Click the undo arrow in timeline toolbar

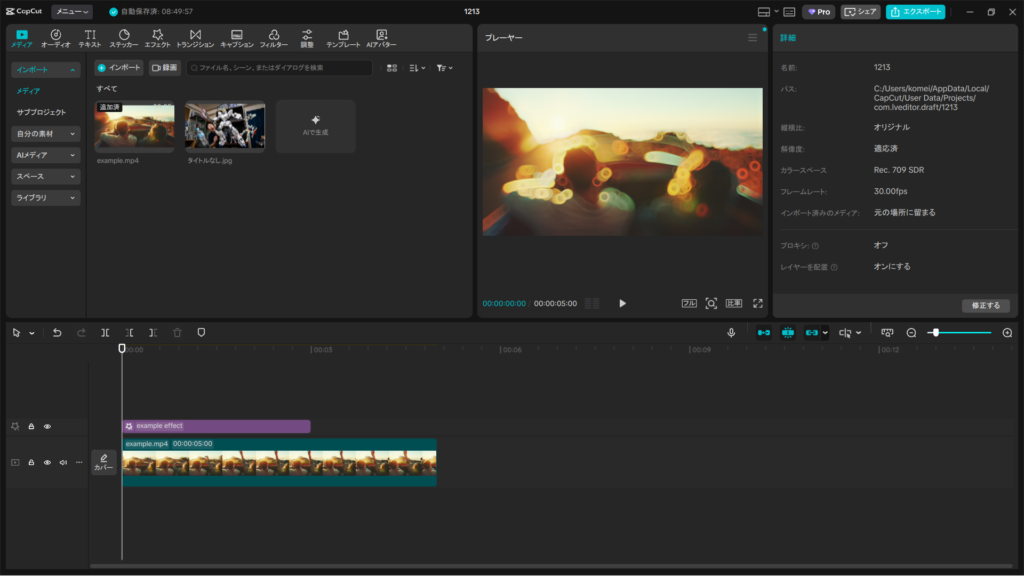point(57,332)
